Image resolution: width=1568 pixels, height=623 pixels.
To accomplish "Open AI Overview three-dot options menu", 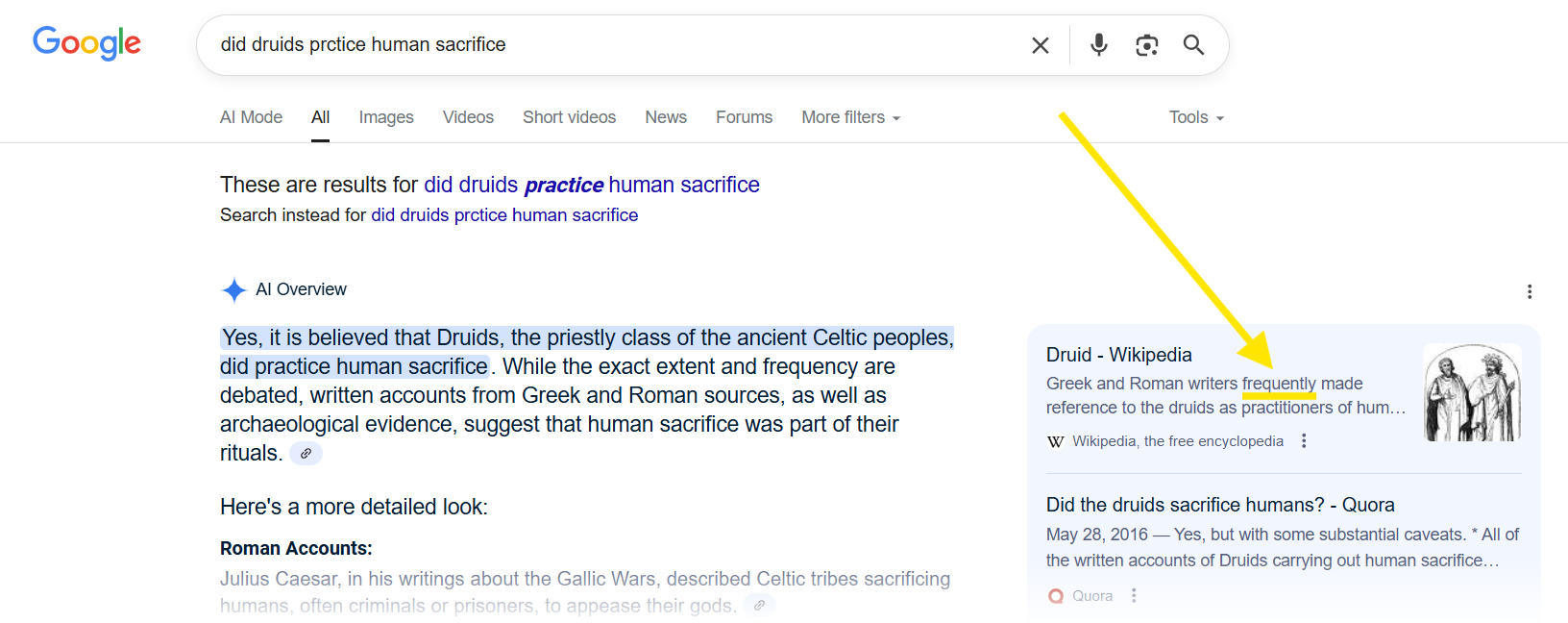I will [x=1529, y=291].
